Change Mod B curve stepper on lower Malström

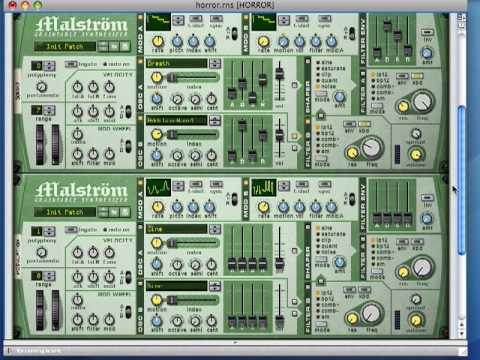[284, 186]
